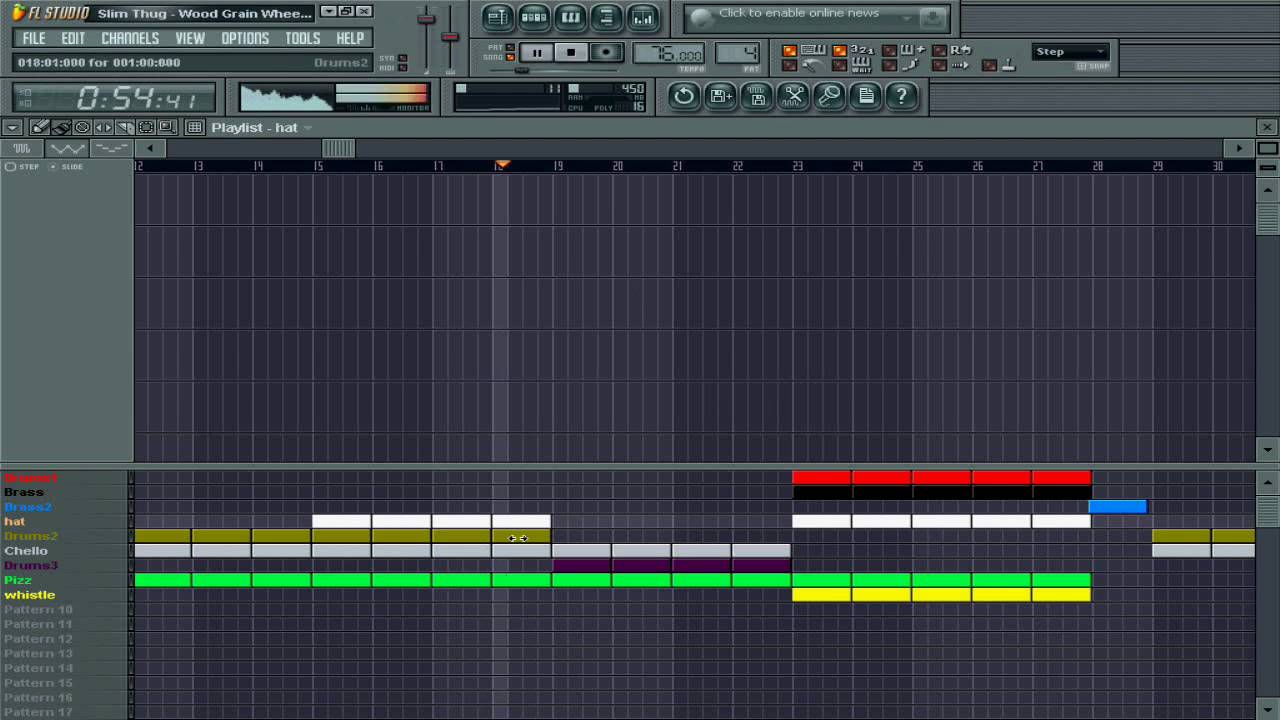Open the playlist menu arrow dropdown
1280x720 pixels.
click(x=12, y=127)
